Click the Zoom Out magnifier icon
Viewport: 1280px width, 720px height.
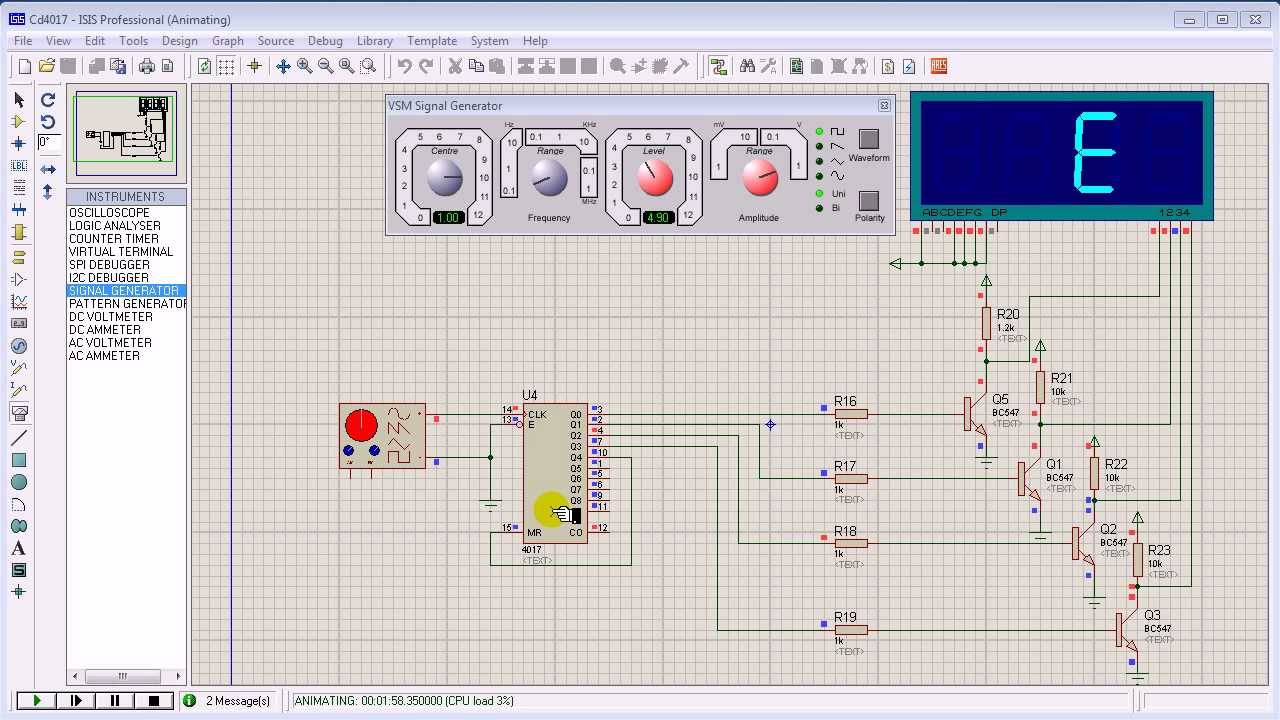click(x=325, y=66)
